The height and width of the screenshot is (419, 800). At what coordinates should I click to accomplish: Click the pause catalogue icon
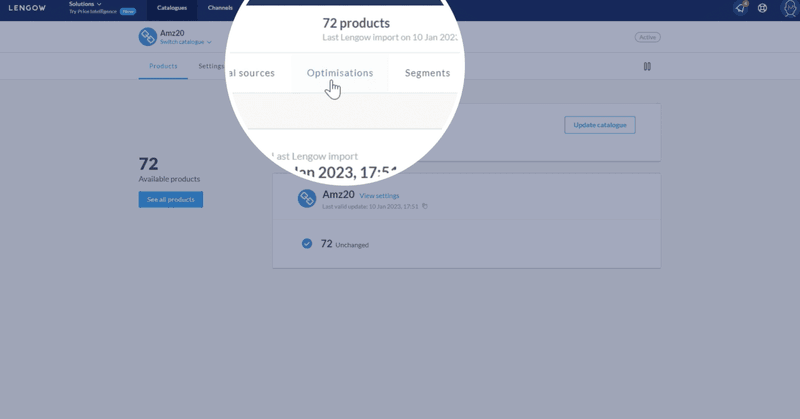[x=647, y=66]
